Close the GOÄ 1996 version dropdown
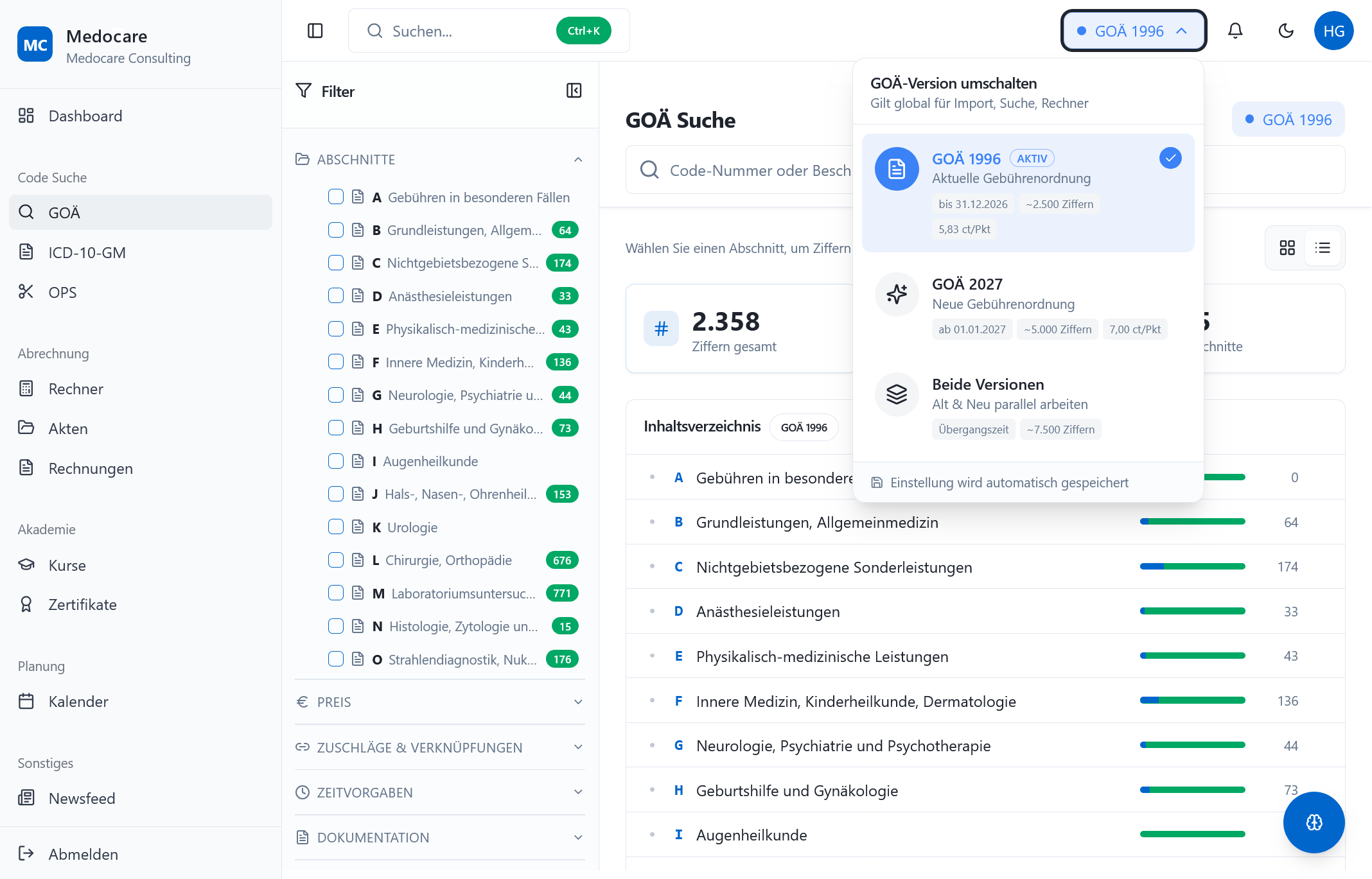The width and height of the screenshot is (1372, 879). 1133,31
